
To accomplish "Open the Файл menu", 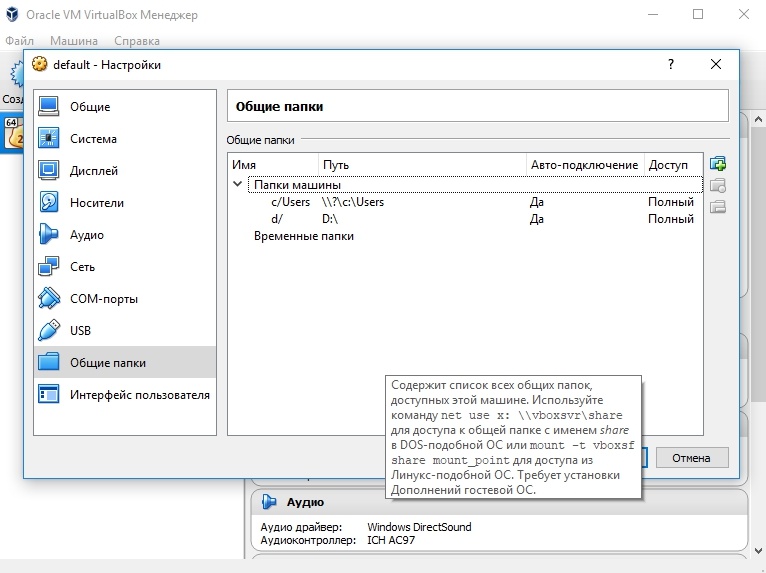I will point(20,41).
